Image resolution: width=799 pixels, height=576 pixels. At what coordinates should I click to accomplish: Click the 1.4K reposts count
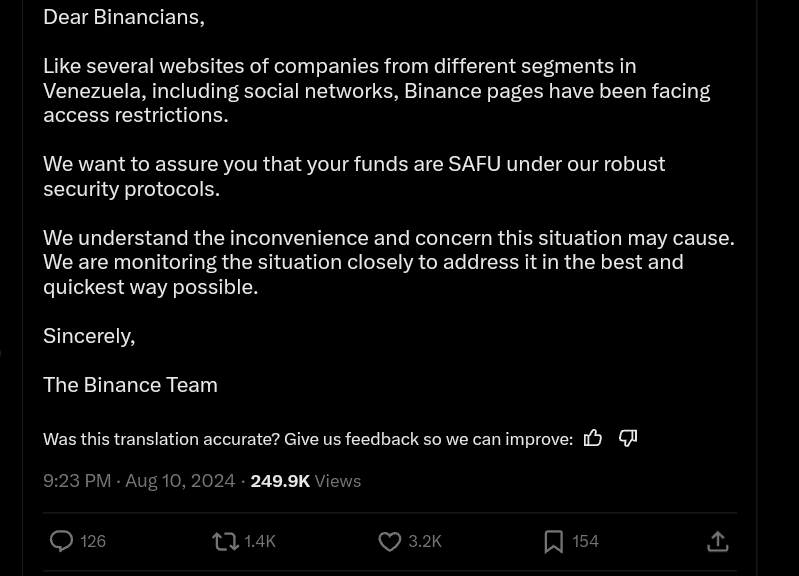(260, 541)
